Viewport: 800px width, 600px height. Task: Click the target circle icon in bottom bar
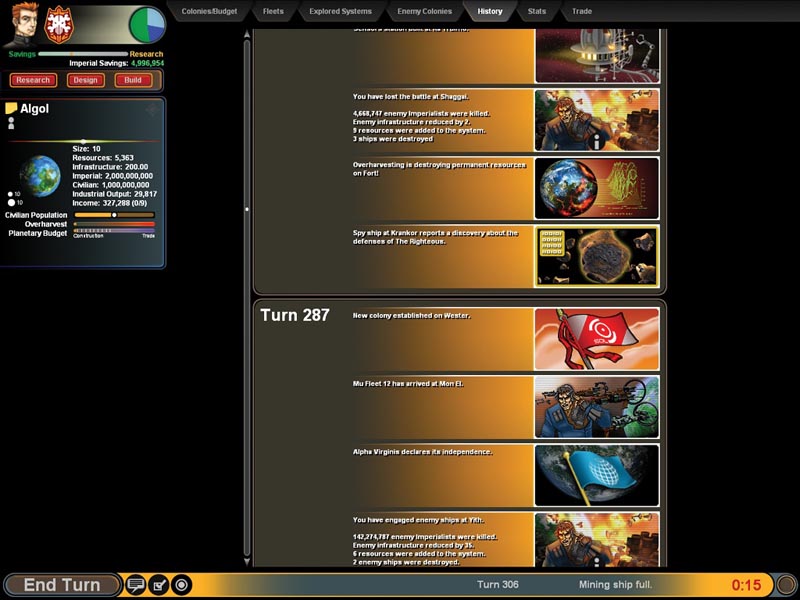[182, 585]
